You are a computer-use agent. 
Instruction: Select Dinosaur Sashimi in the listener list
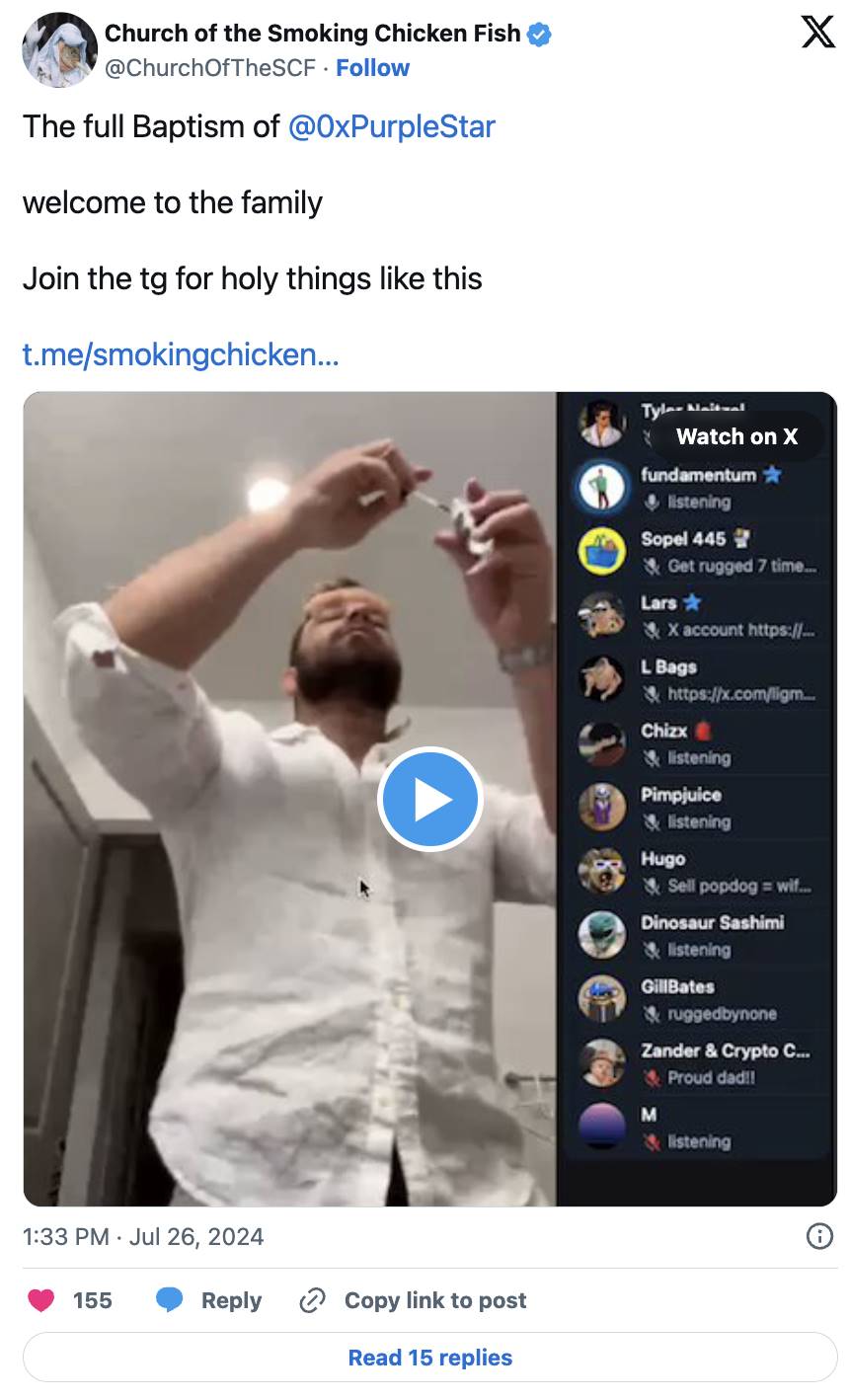(712, 922)
